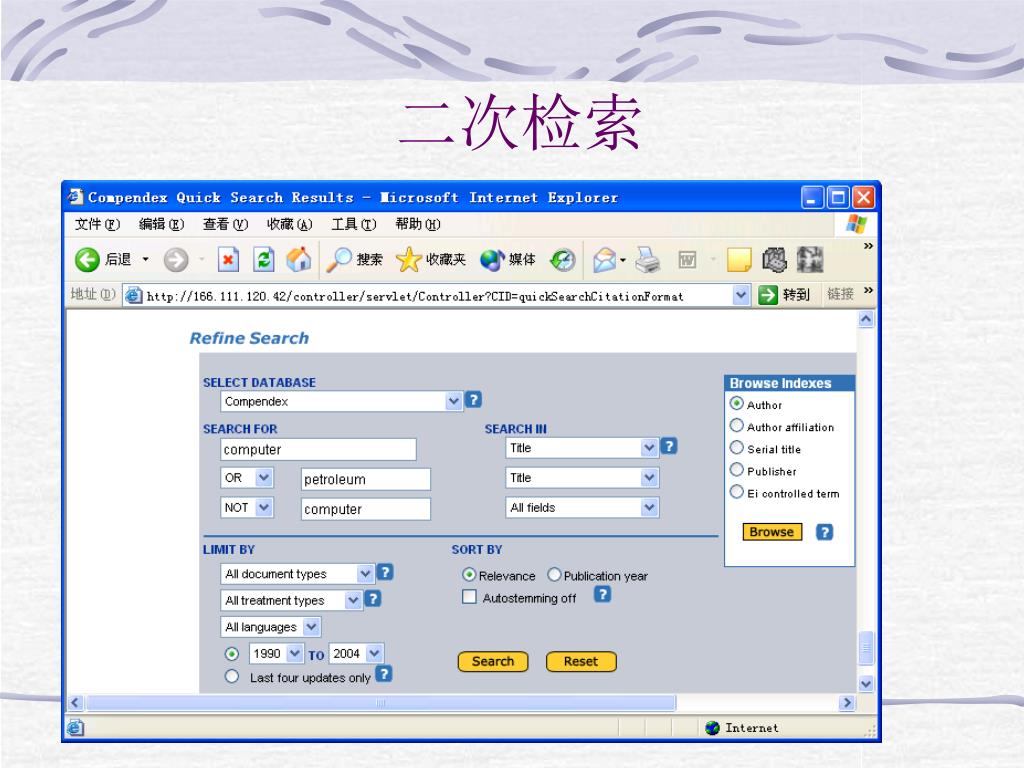Image resolution: width=1024 pixels, height=768 pixels.
Task: Sort by Publication year radio button
Action: click(x=554, y=575)
